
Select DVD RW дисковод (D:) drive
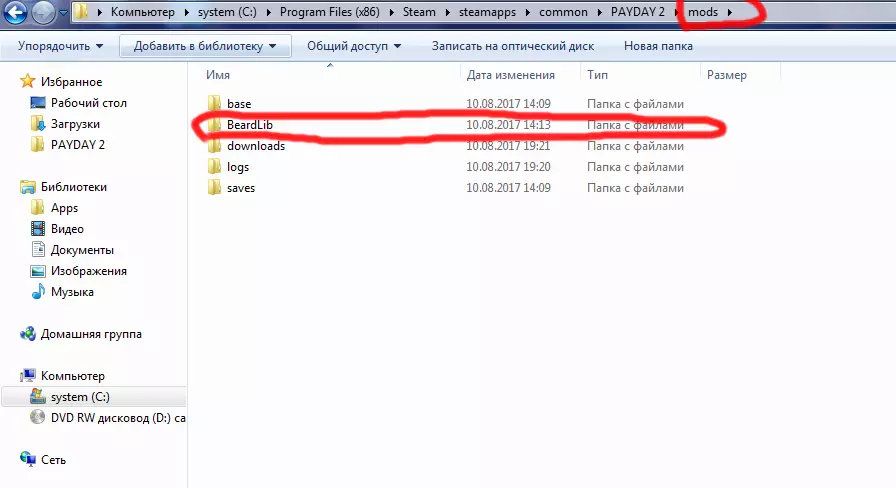pos(118,418)
